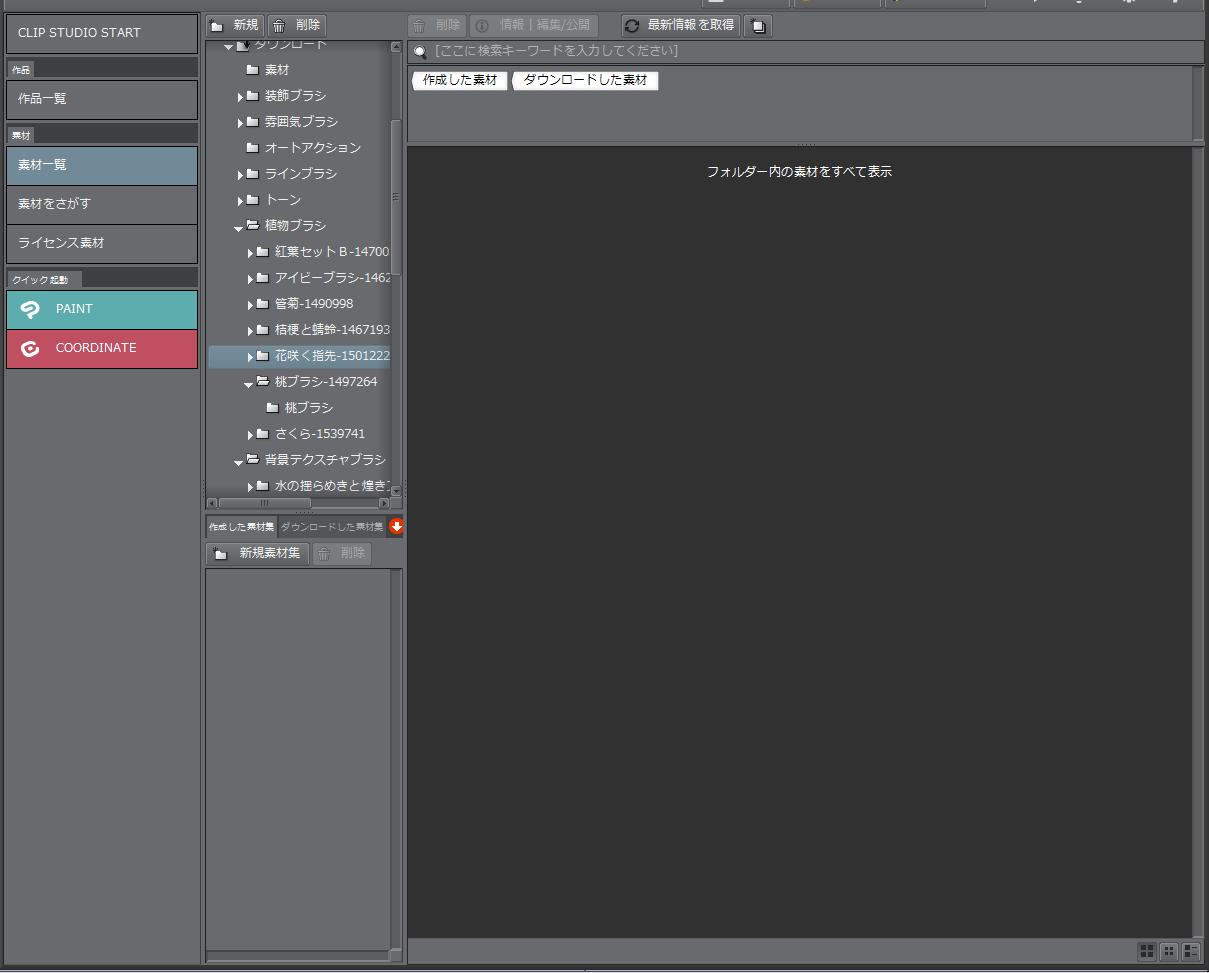Expand the ラインブラシ folder
Image resolution: width=1209 pixels, height=973 pixels.
[241, 175]
